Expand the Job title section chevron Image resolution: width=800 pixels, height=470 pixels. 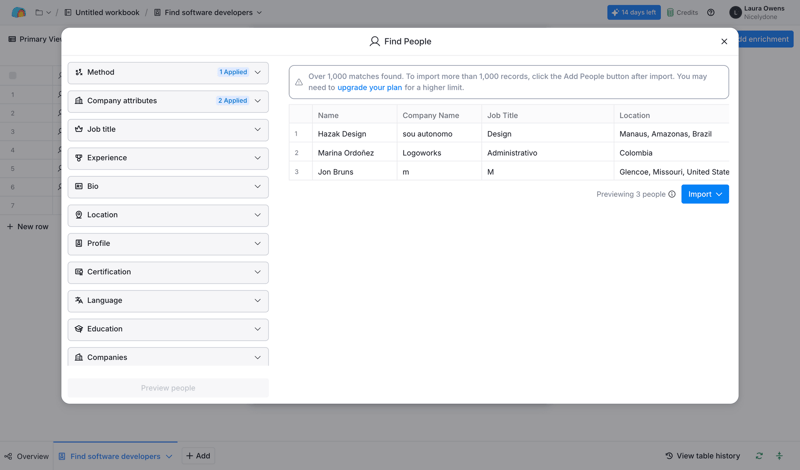point(258,130)
